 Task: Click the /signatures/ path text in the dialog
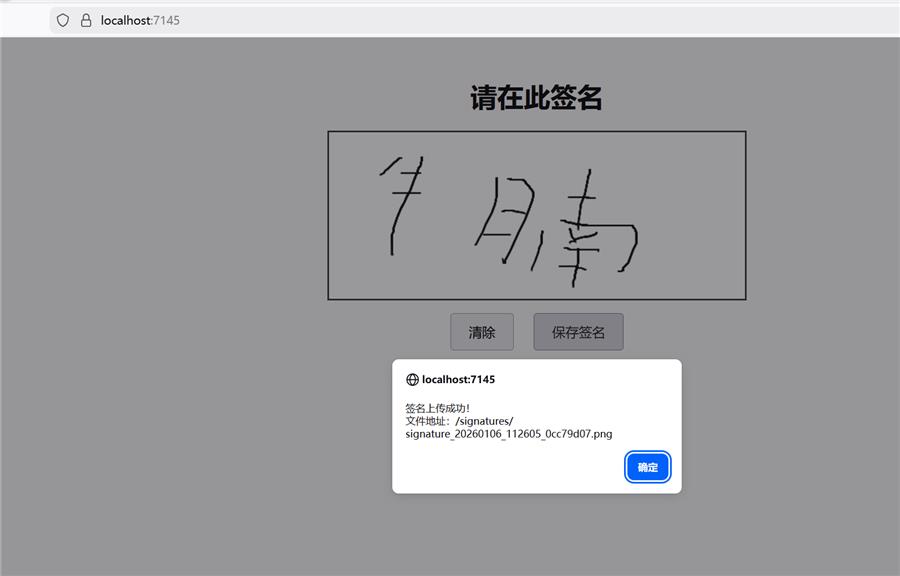484,421
